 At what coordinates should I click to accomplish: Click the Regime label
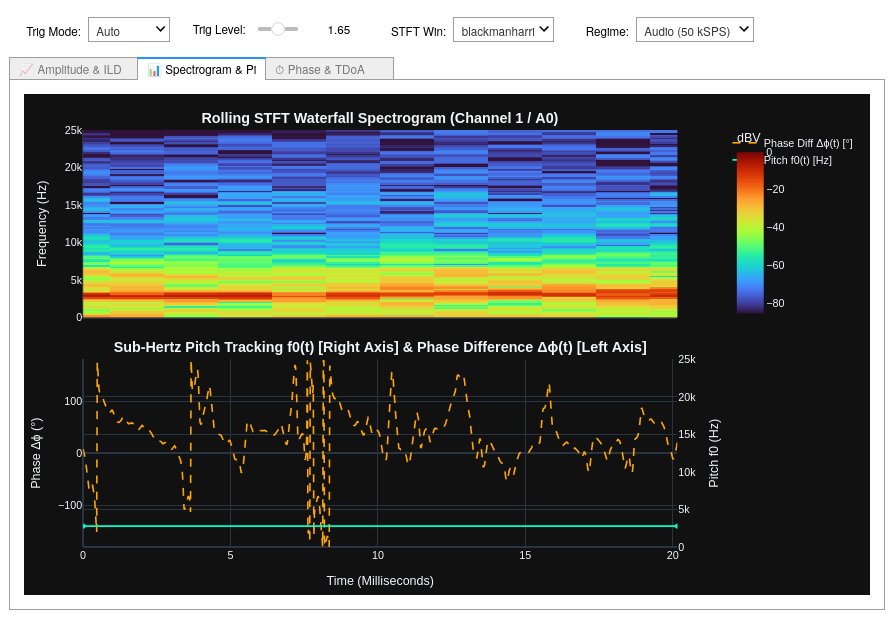[x=607, y=32]
